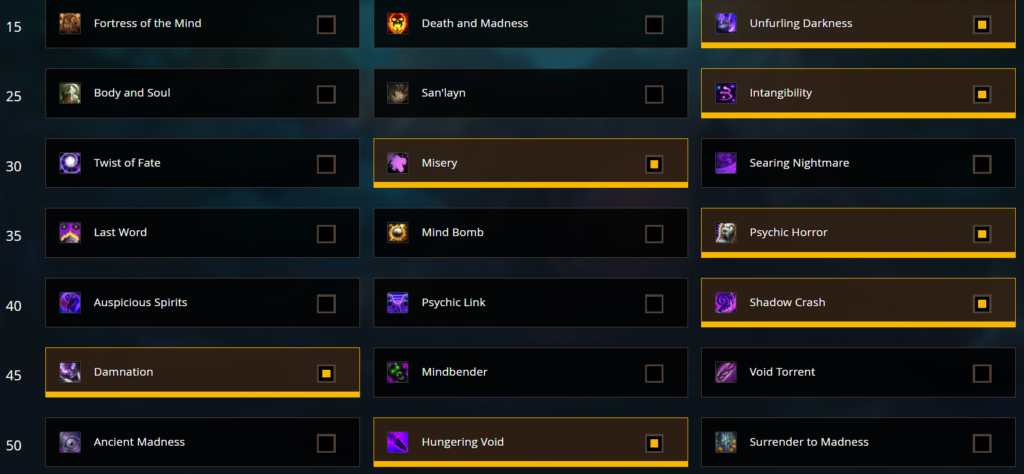Click the Death and Madness skull icon
The width and height of the screenshot is (1024, 474).
tap(398, 24)
